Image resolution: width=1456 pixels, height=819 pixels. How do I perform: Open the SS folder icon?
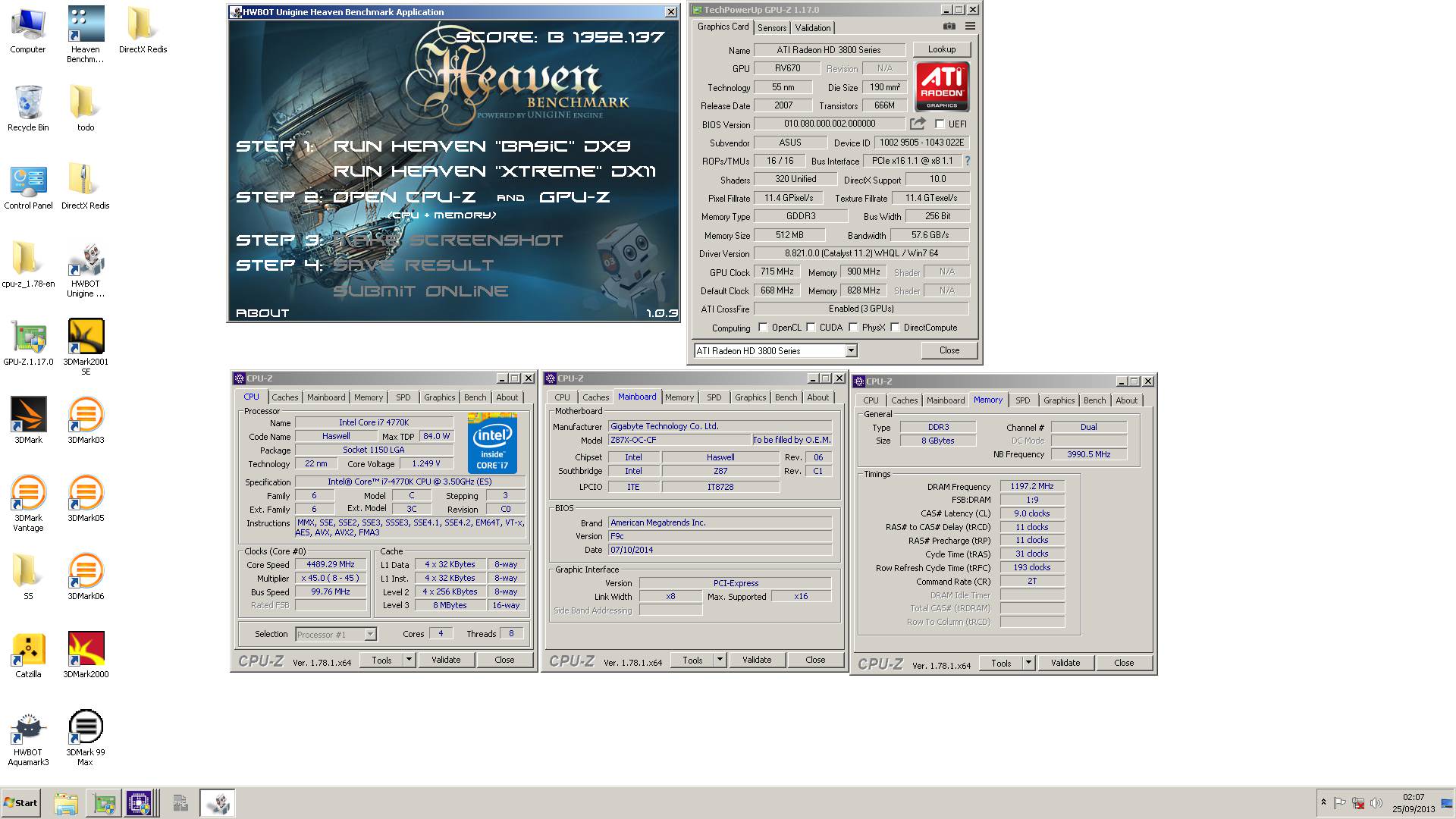28,576
